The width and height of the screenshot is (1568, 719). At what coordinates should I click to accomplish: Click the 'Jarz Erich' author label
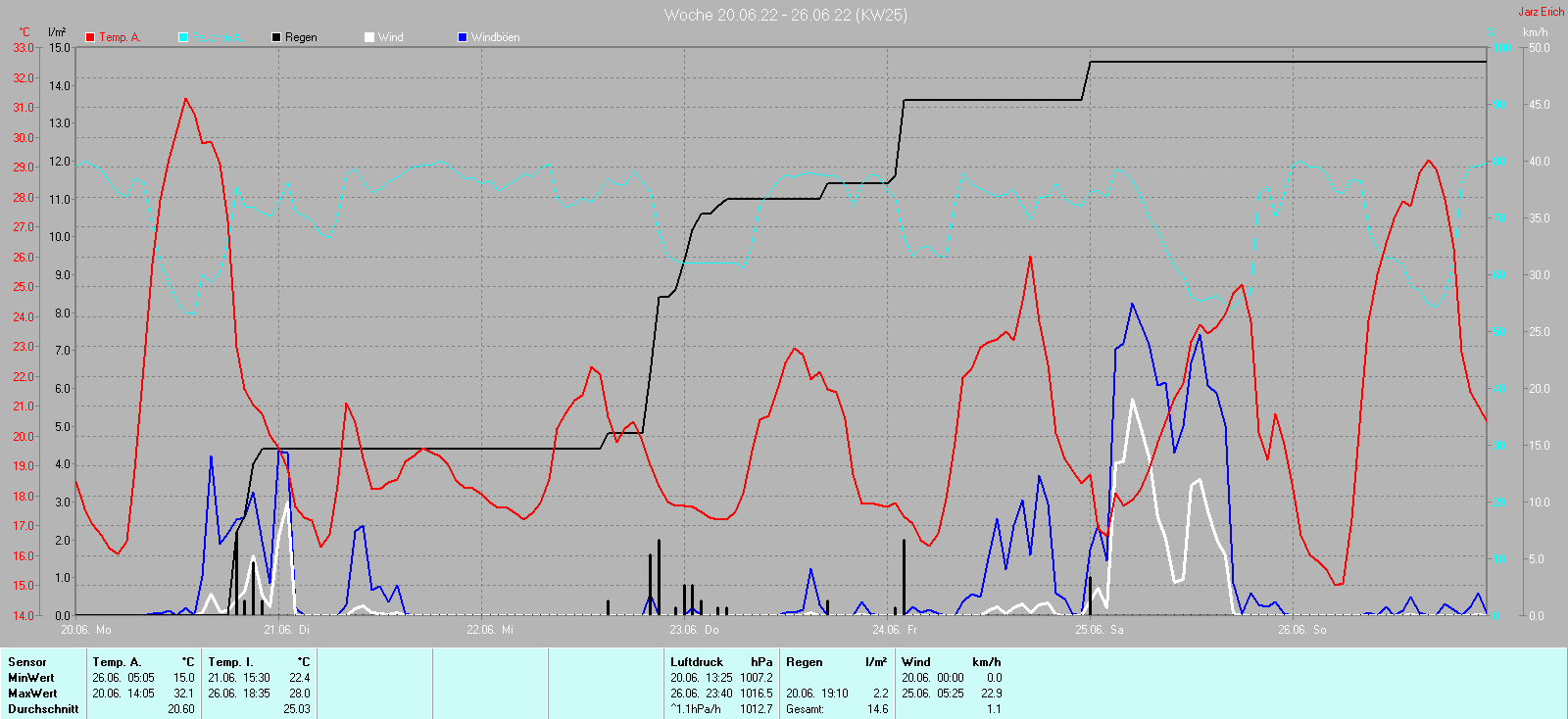[1542, 12]
